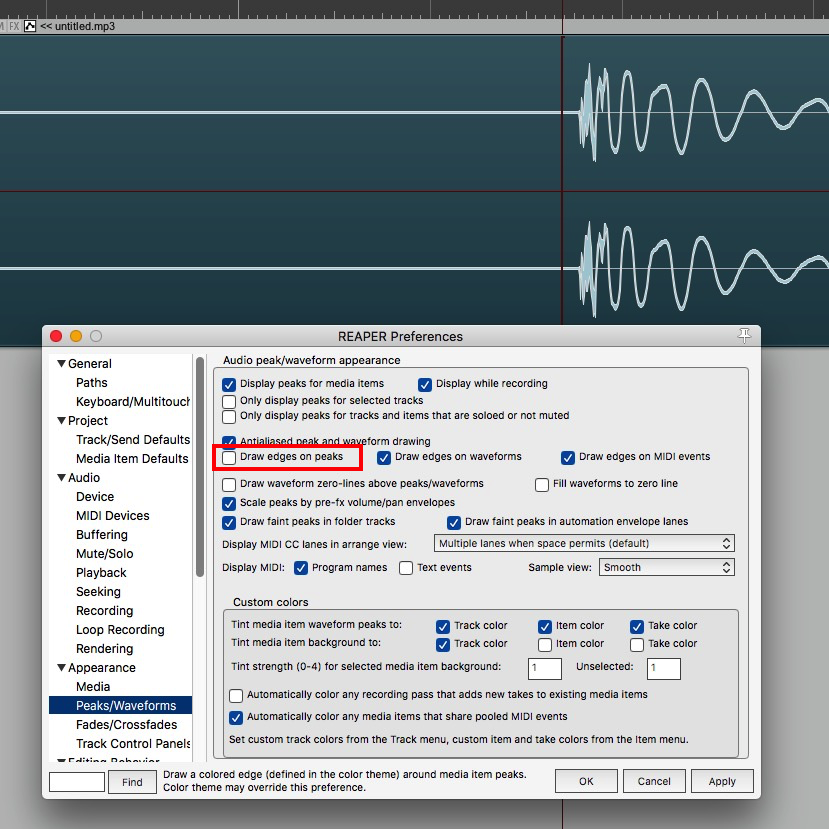The height and width of the screenshot is (829, 829).
Task: Check Only display peaks for soloed or not muted
Action: pos(229,417)
